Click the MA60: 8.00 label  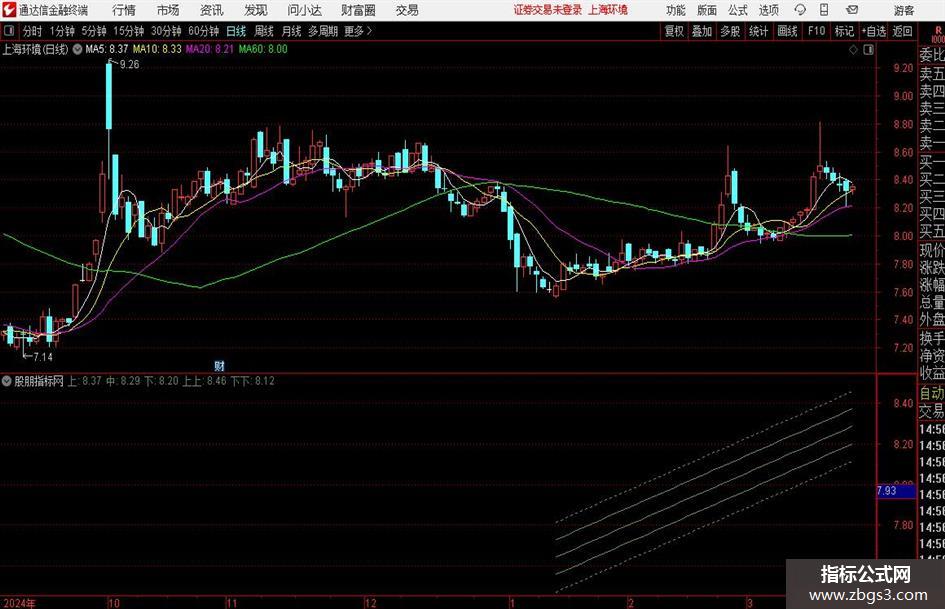263,49
